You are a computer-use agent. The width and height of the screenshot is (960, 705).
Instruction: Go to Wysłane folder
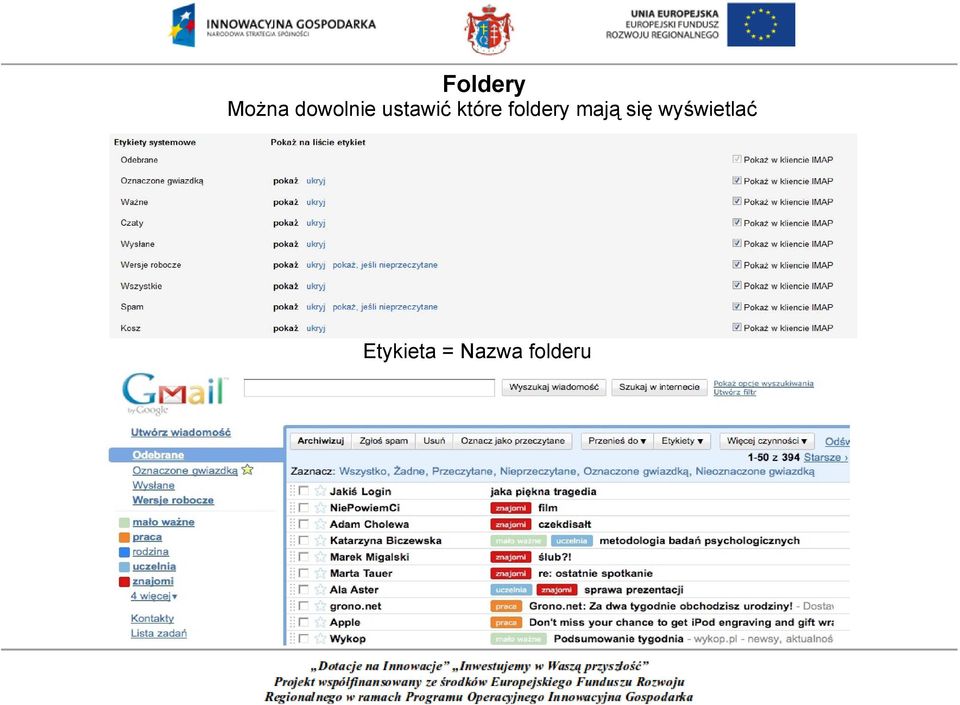pyautogui.click(x=154, y=485)
